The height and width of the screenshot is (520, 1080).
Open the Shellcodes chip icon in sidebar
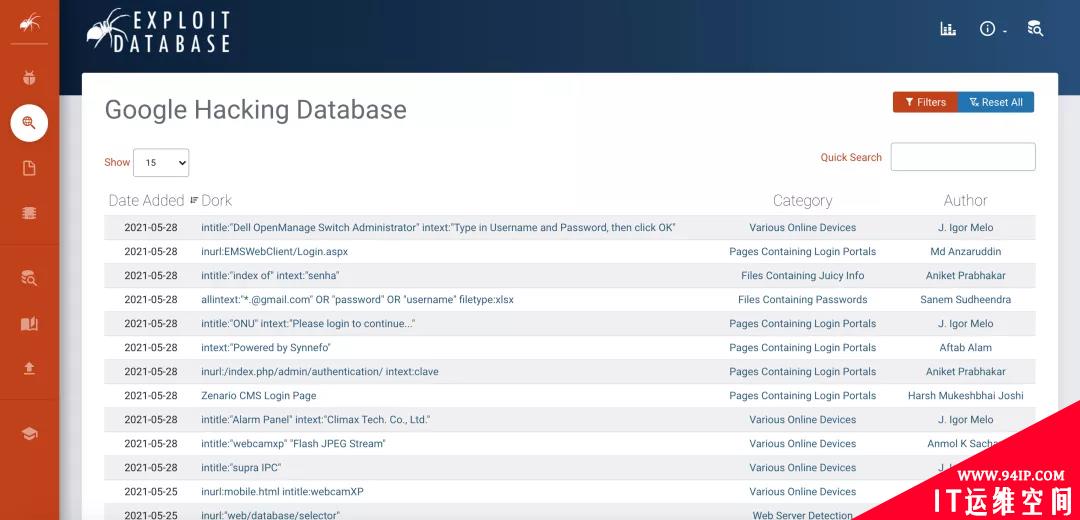pyautogui.click(x=29, y=214)
